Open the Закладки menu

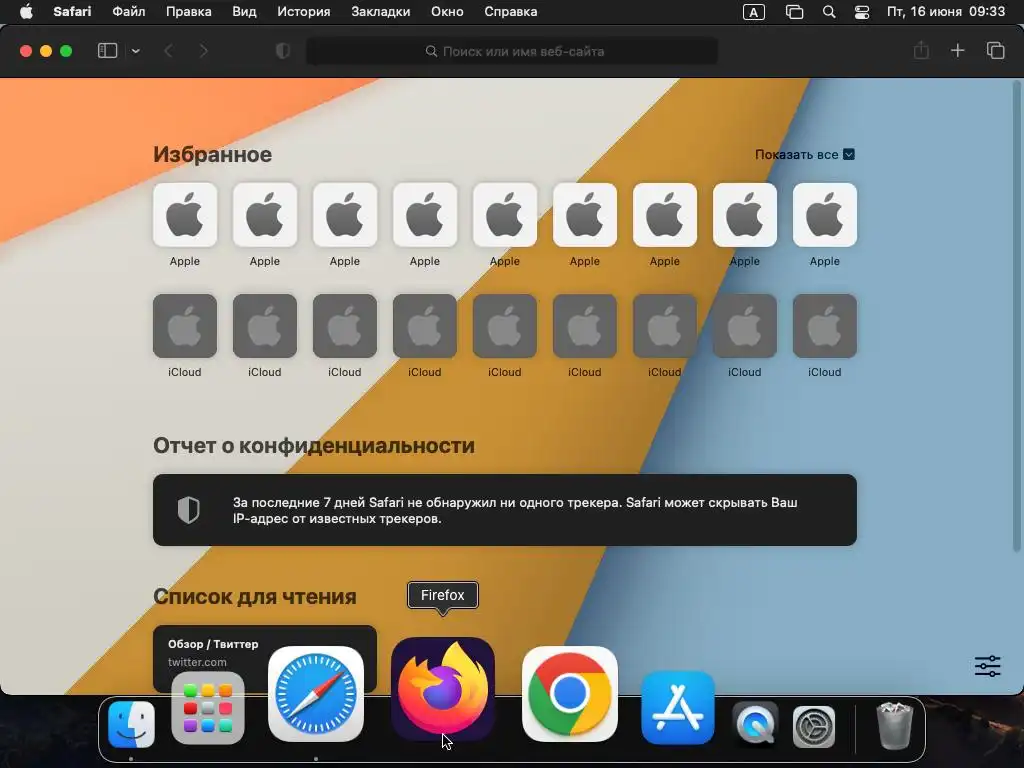381,12
